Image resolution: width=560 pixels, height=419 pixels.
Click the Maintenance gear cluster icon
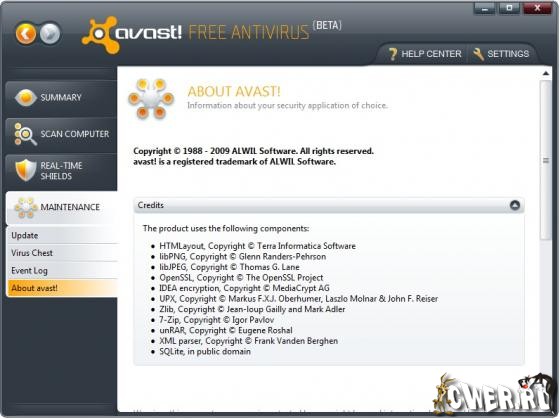[x=25, y=208]
